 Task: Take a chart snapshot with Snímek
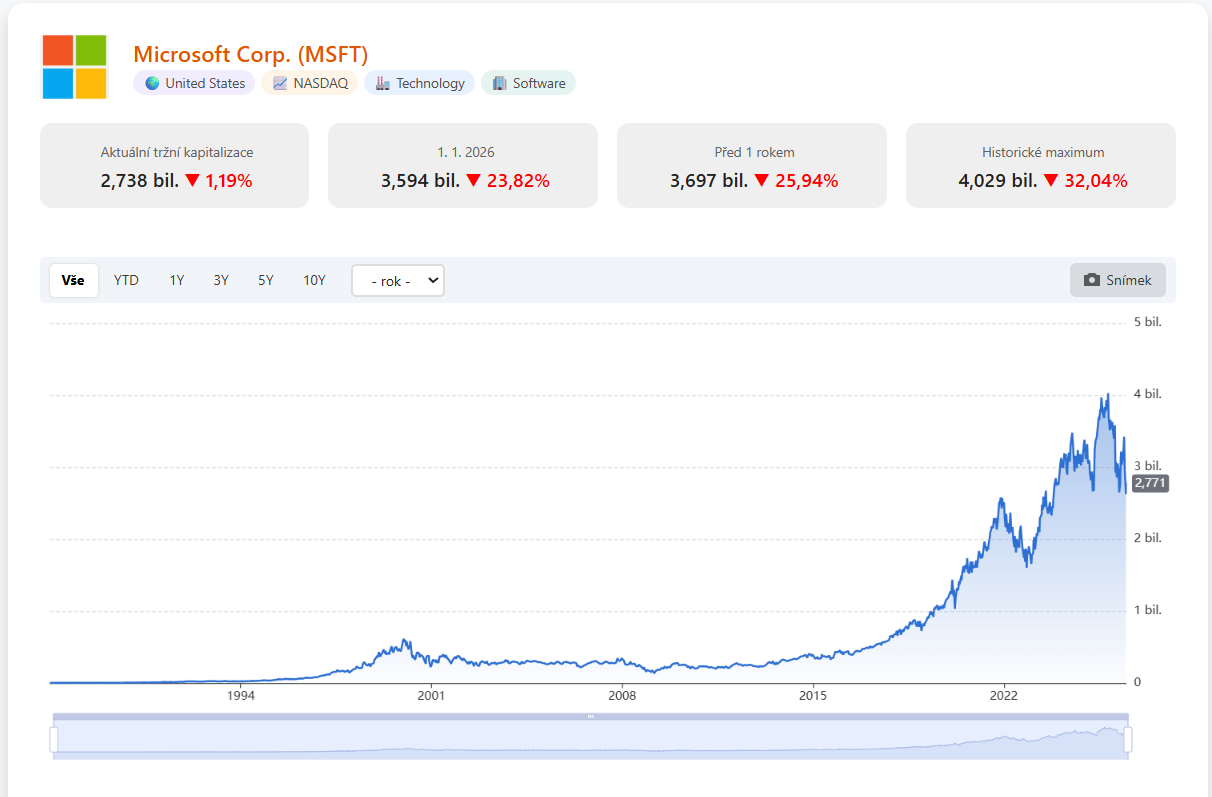(x=1118, y=280)
